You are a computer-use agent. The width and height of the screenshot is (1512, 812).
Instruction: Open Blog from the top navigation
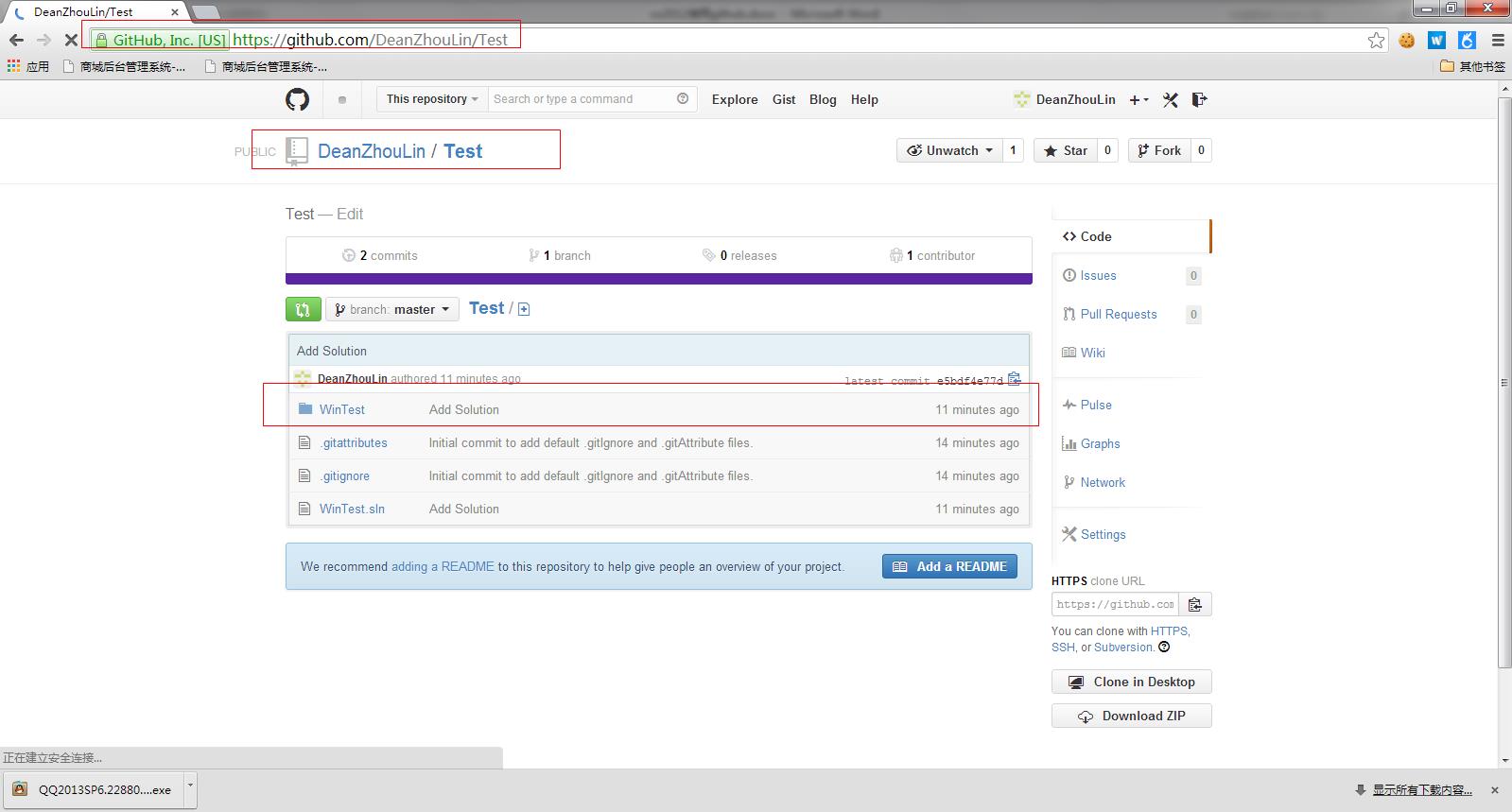(x=823, y=99)
